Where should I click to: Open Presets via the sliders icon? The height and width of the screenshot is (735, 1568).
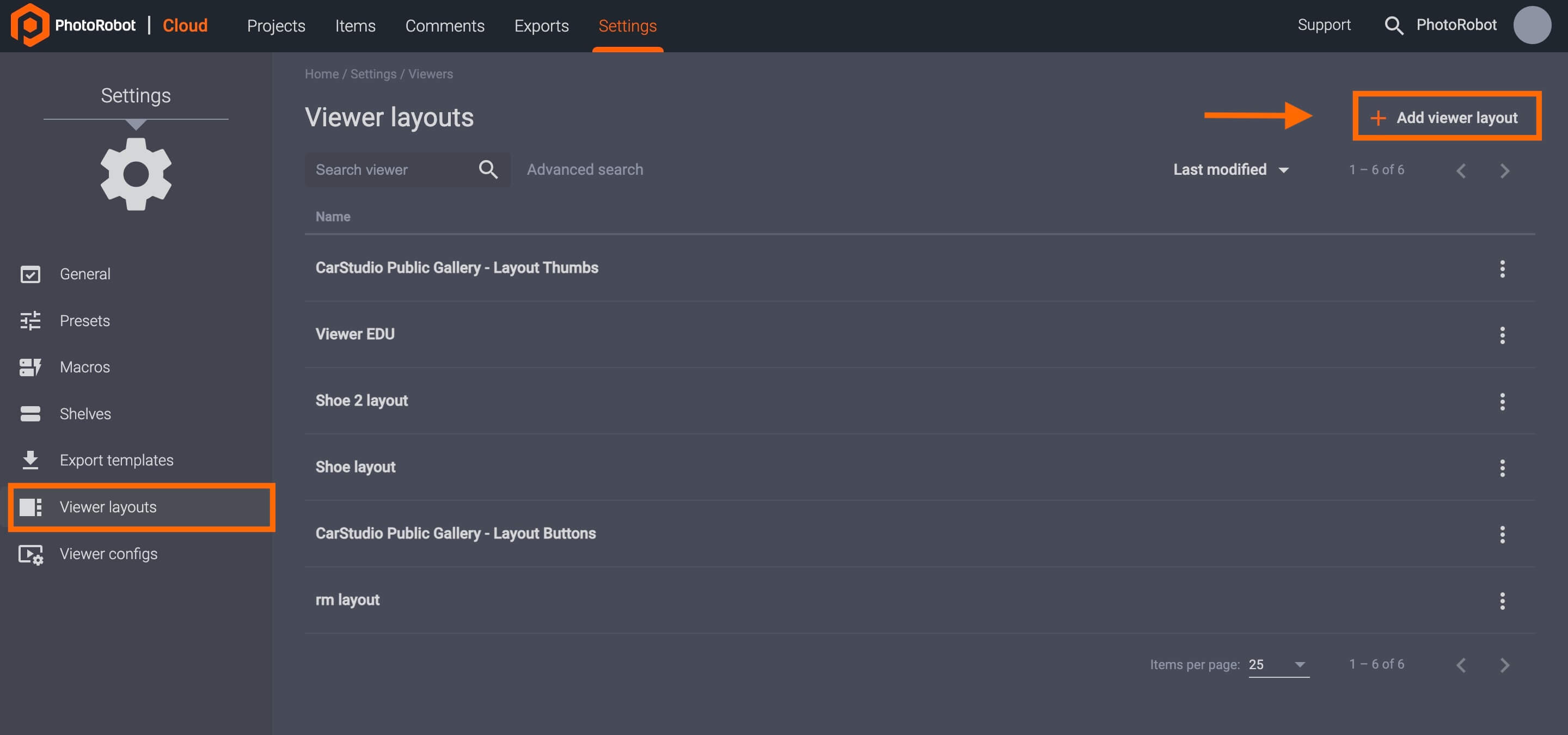31,321
